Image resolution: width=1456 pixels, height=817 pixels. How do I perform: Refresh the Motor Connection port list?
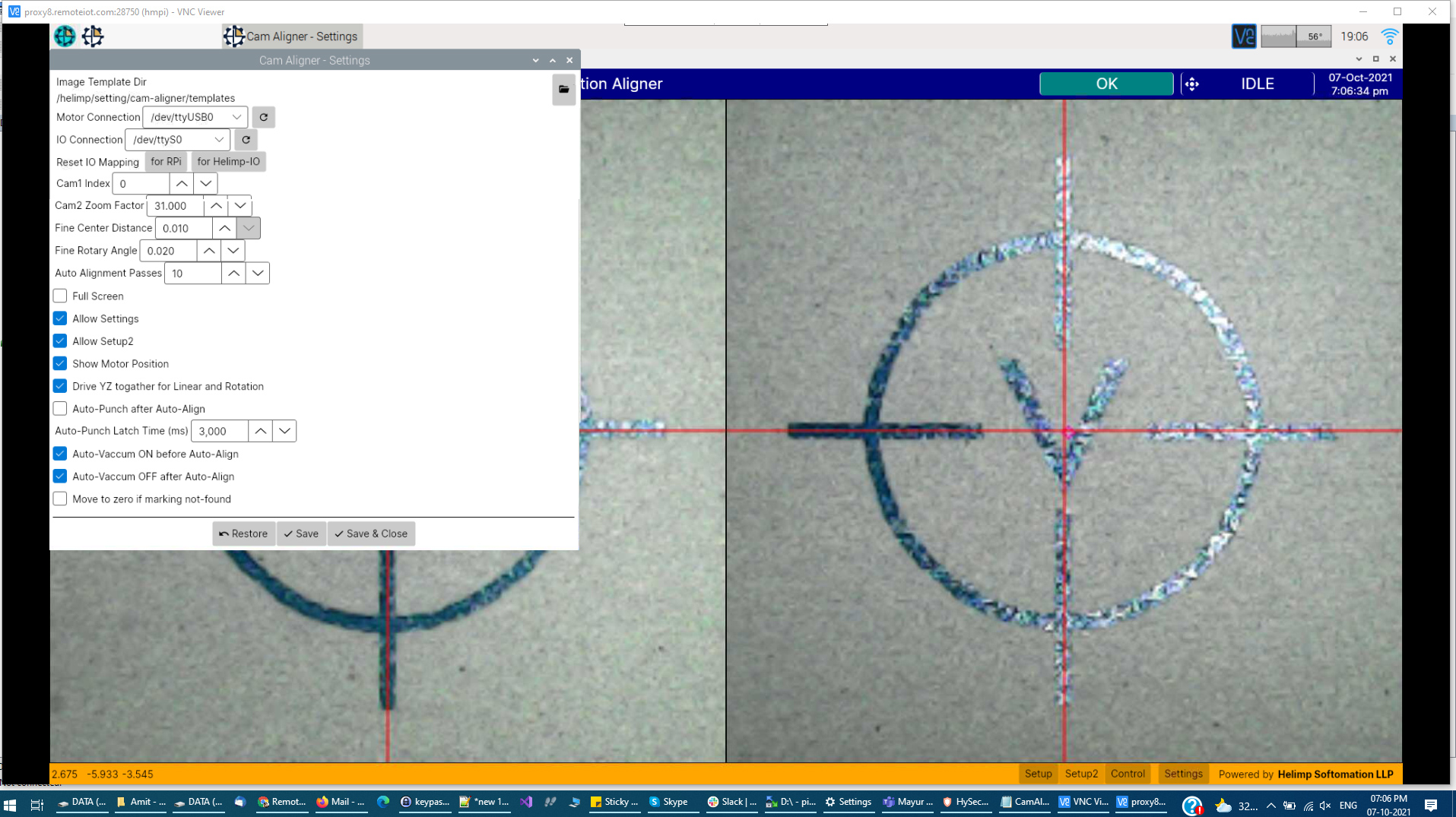click(x=263, y=117)
